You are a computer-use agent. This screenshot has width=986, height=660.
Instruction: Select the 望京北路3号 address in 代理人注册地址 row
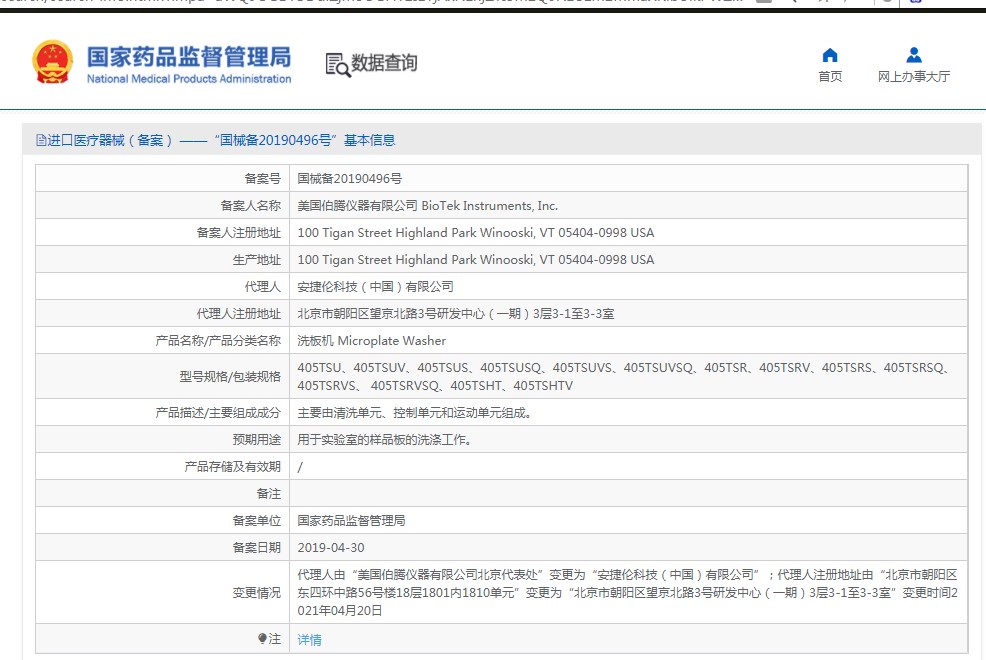[x=456, y=314]
